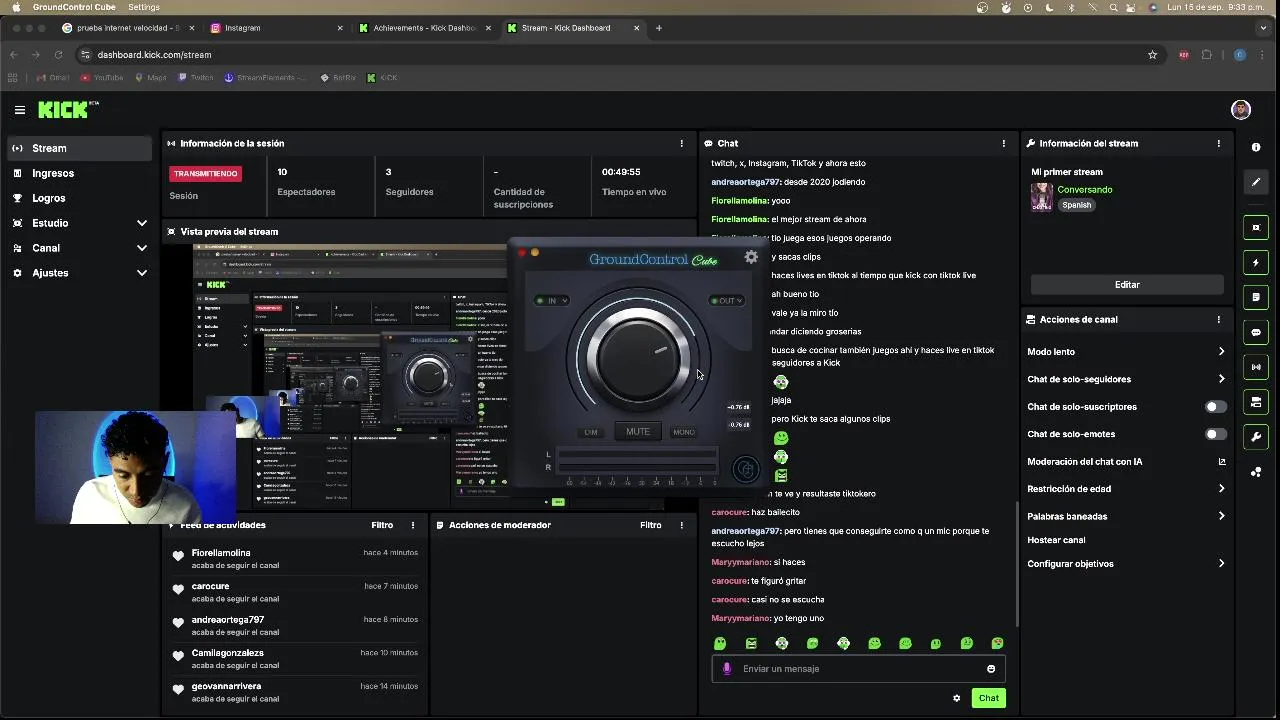Image resolution: width=1280 pixels, height=720 pixels.
Task: Open GroundControl Cube settings gear
Action: [751, 257]
